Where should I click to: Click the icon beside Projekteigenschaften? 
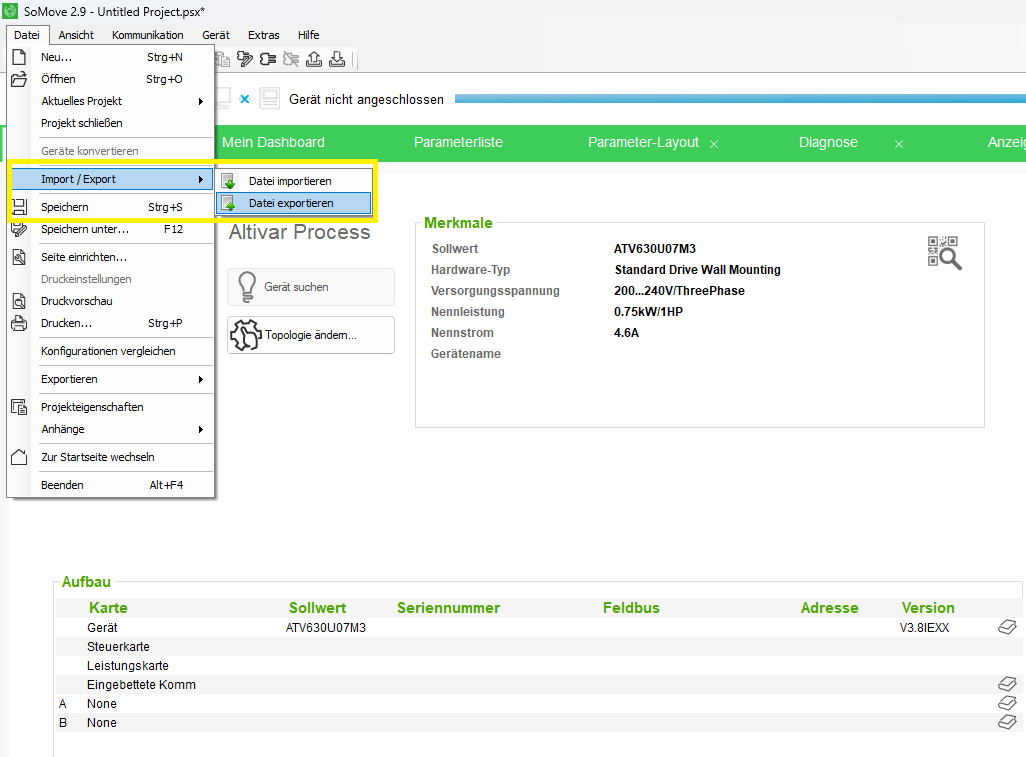[19, 407]
